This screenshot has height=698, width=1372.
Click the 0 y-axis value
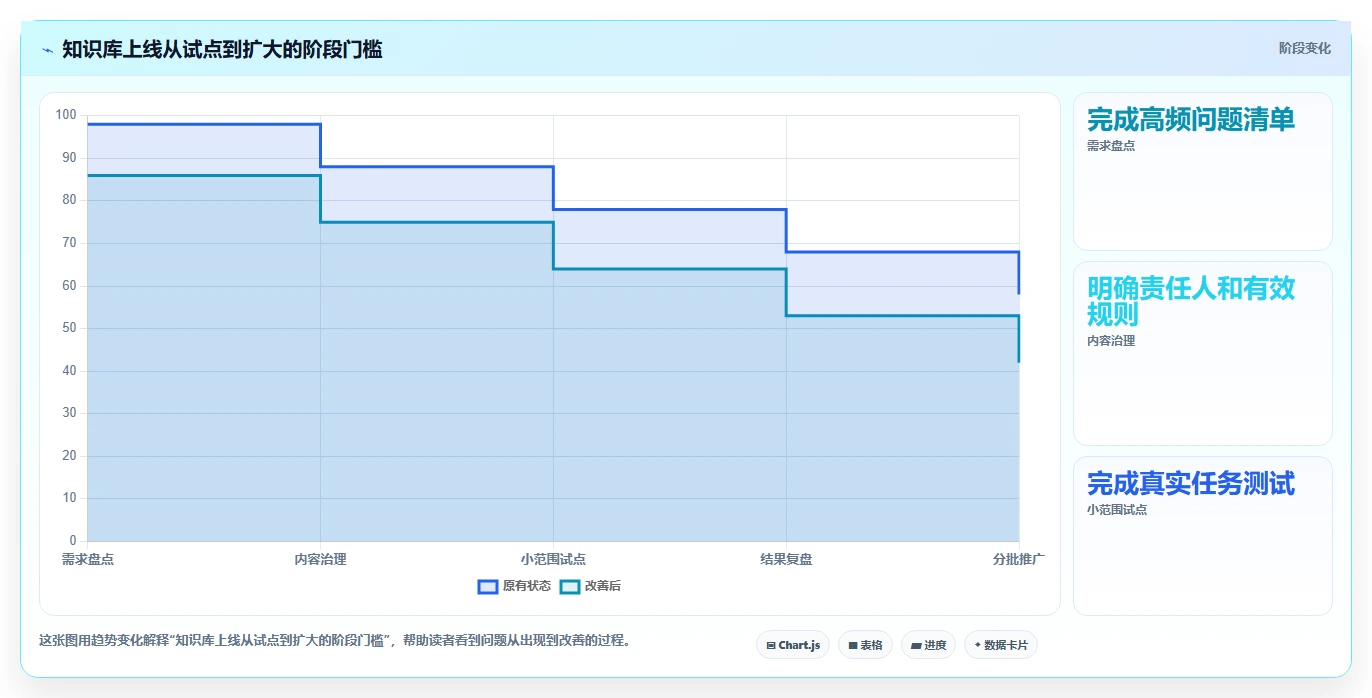point(73,541)
